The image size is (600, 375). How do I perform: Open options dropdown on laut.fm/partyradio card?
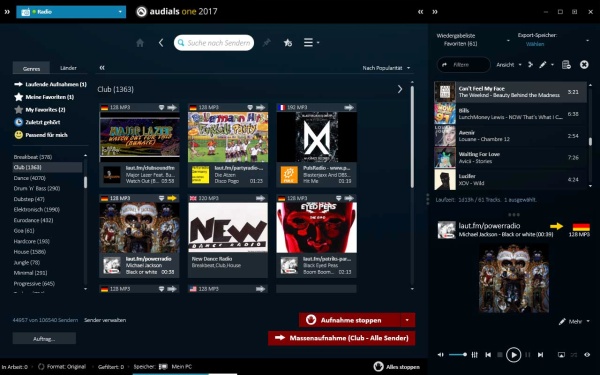(250, 108)
